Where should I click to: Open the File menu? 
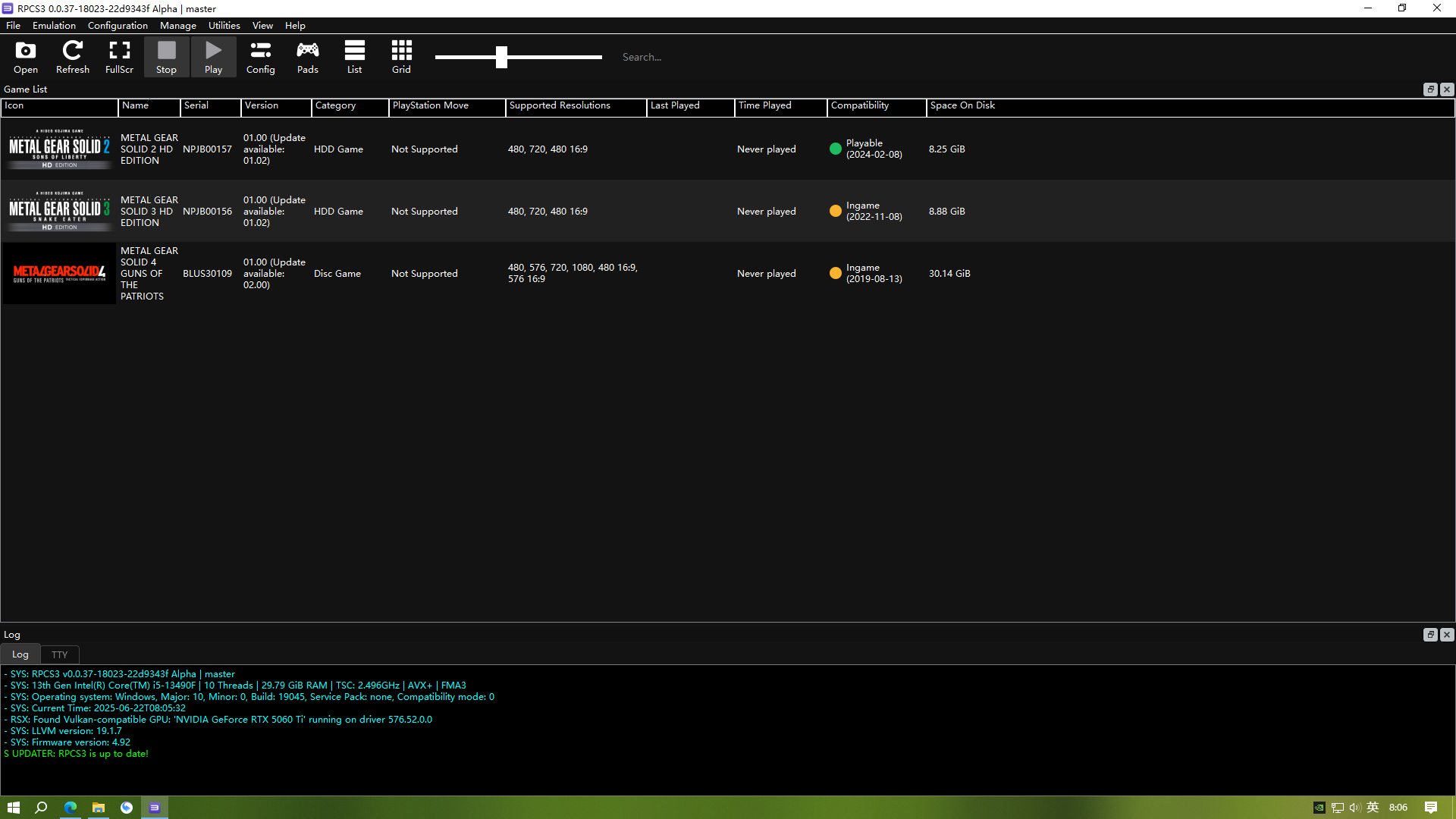tap(13, 25)
